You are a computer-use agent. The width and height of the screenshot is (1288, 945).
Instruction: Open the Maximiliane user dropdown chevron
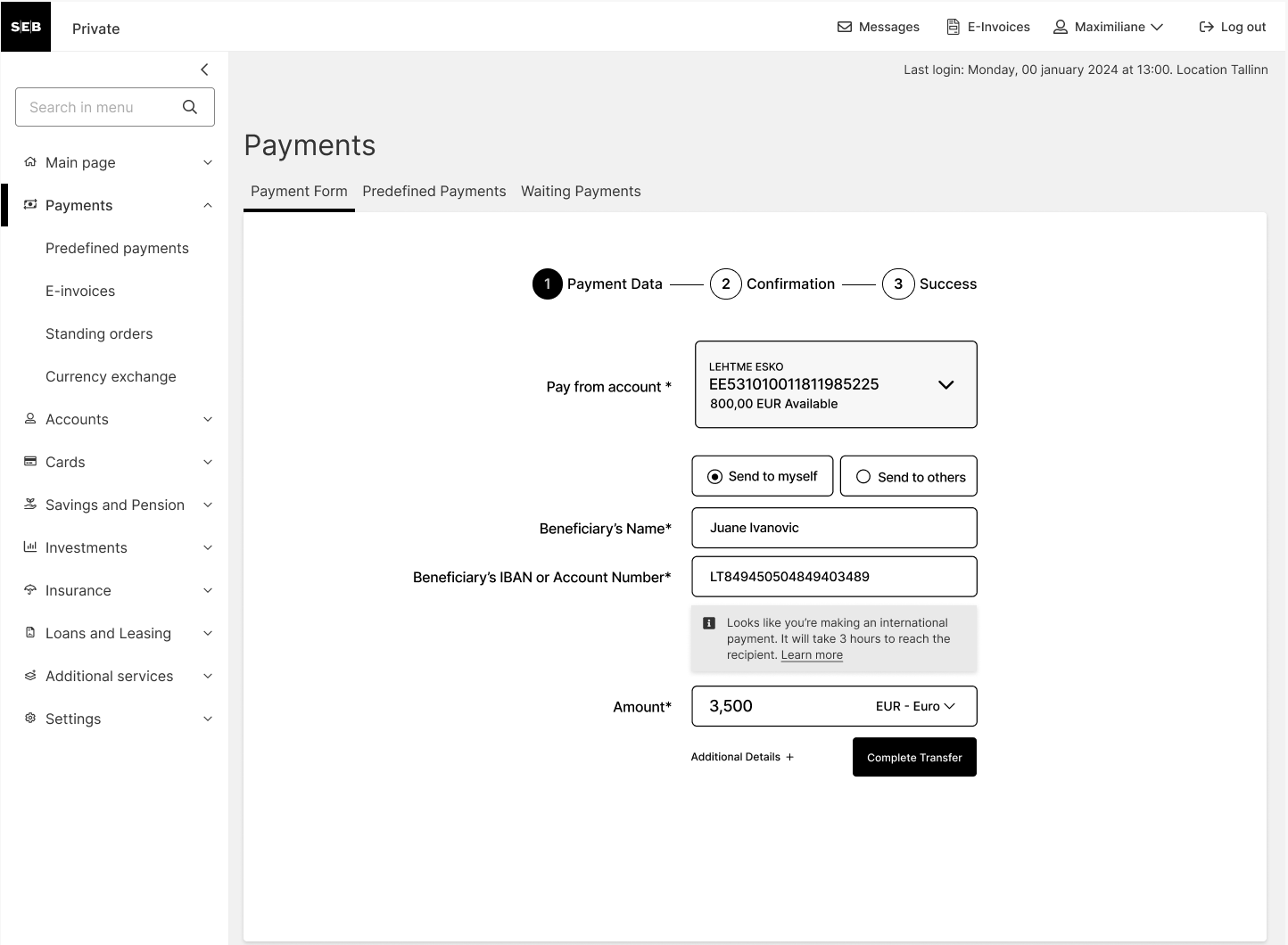pyautogui.click(x=1157, y=27)
